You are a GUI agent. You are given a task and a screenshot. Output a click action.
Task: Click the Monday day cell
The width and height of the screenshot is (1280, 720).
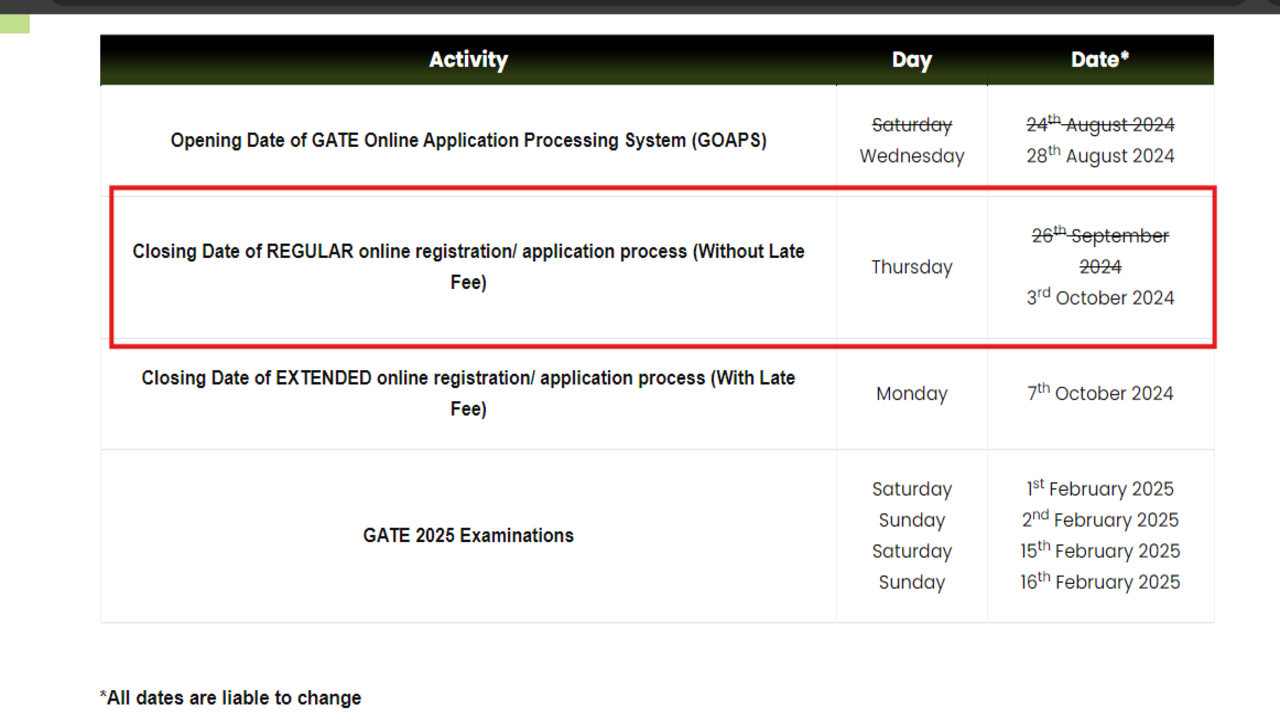911,394
